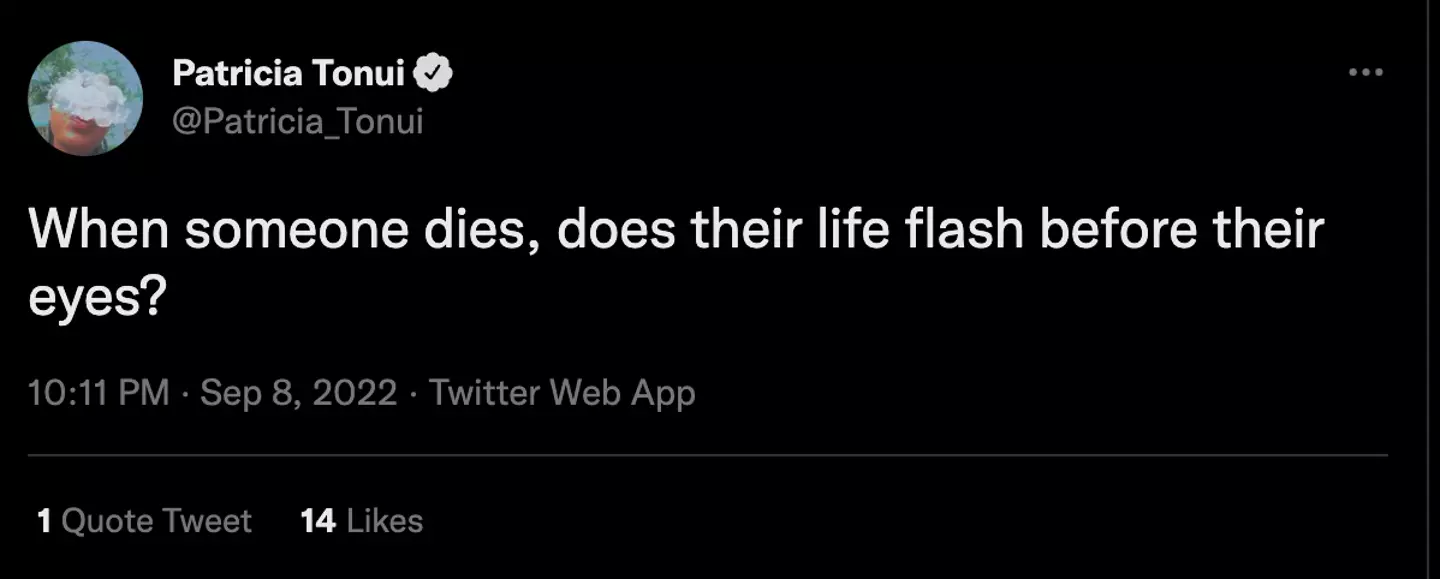1440x579 pixels.
Task: Open the three-dot more options menu
Action: (1365, 72)
